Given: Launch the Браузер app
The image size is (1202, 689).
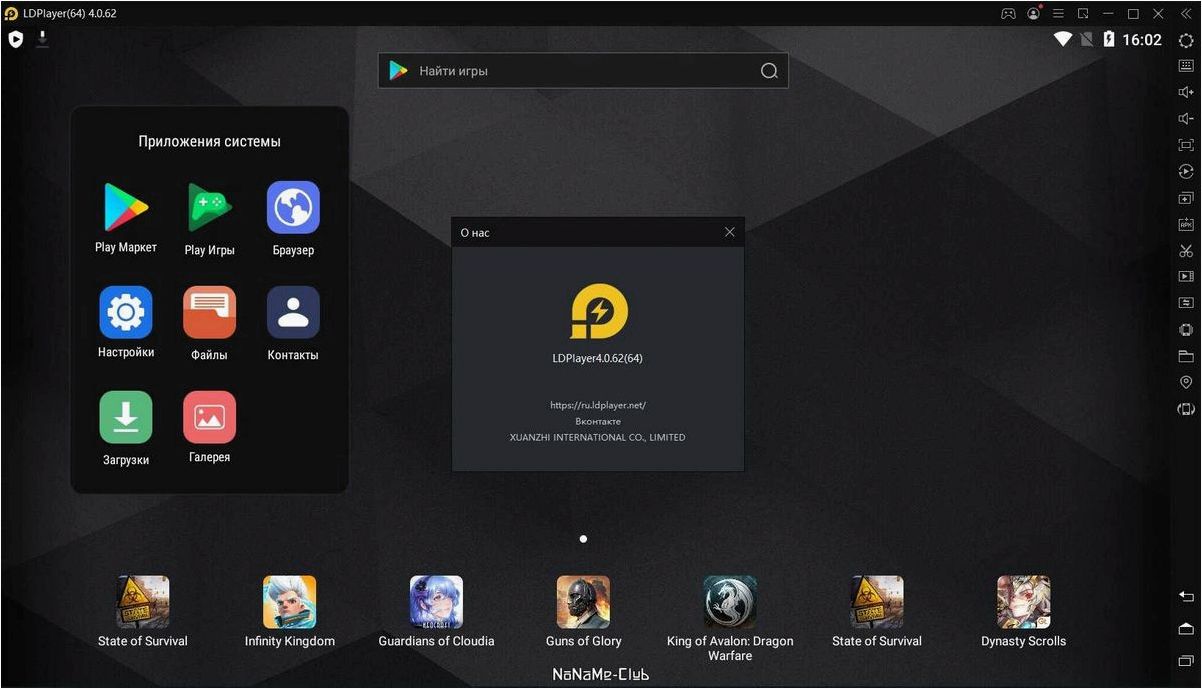Looking at the screenshot, I should point(293,218).
